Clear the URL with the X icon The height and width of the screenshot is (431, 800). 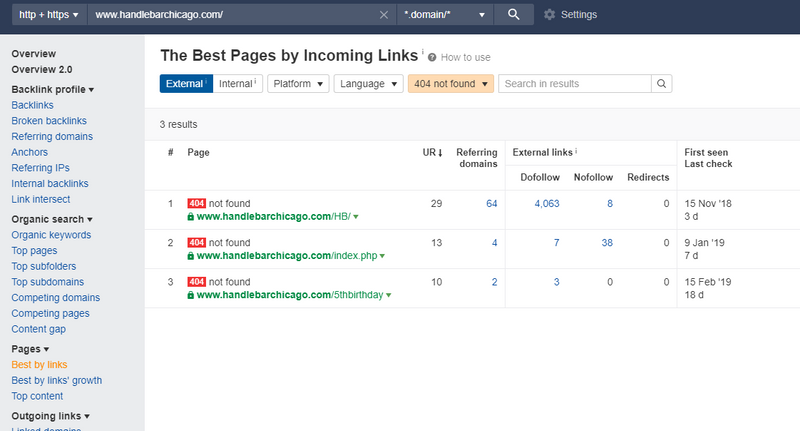tap(384, 15)
